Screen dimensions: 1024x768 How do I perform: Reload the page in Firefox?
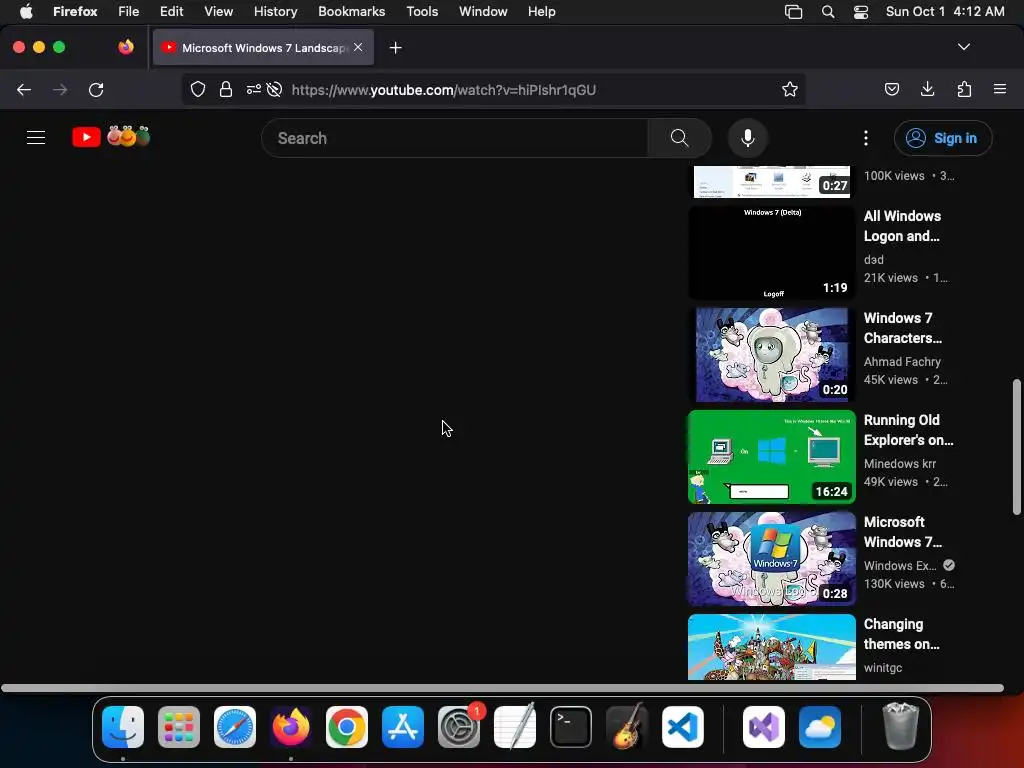pyautogui.click(x=96, y=89)
